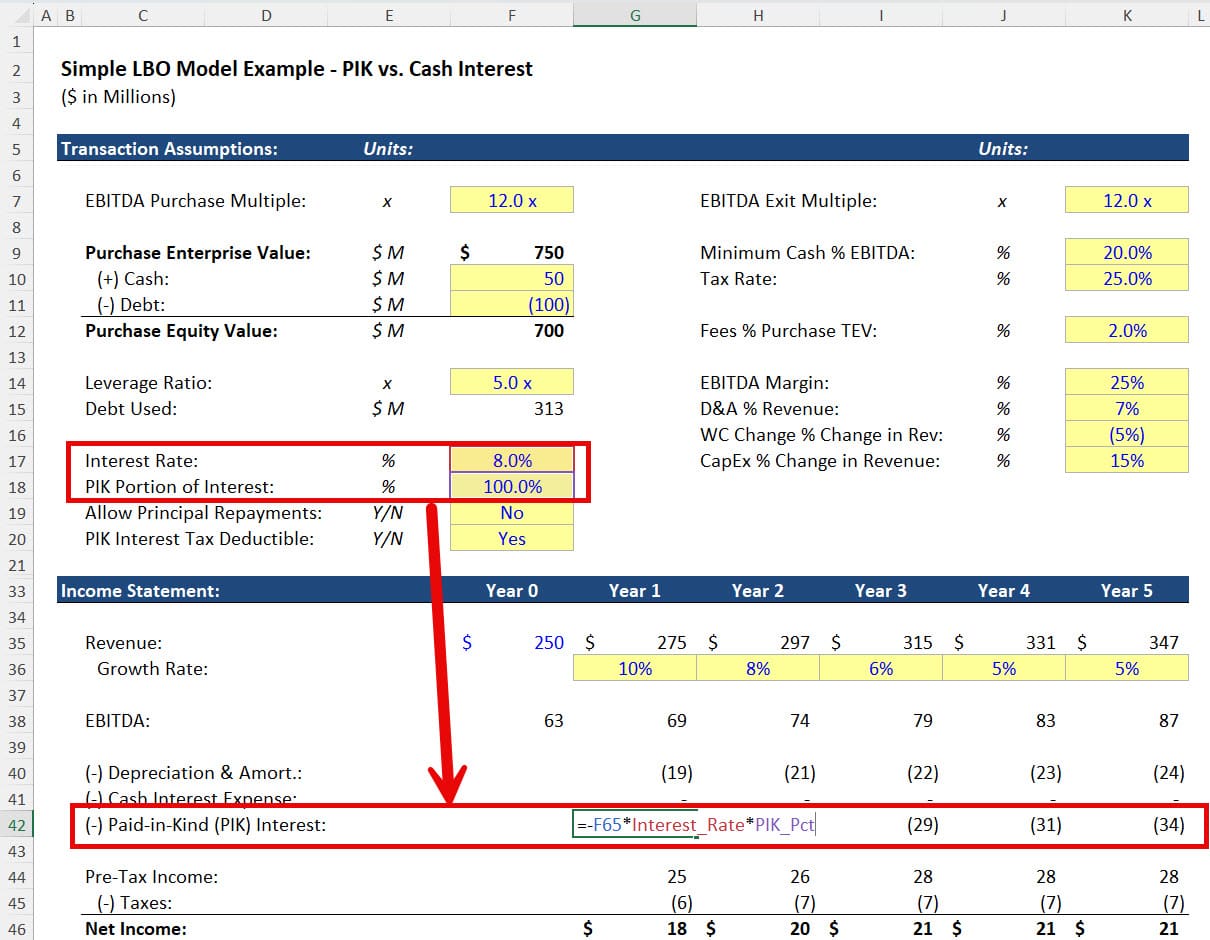Image resolution: width=1210 pixels, height=940 pixels.
Task: Click the Tax Rate cell showing 25.0%
Action: [1126, 278]
